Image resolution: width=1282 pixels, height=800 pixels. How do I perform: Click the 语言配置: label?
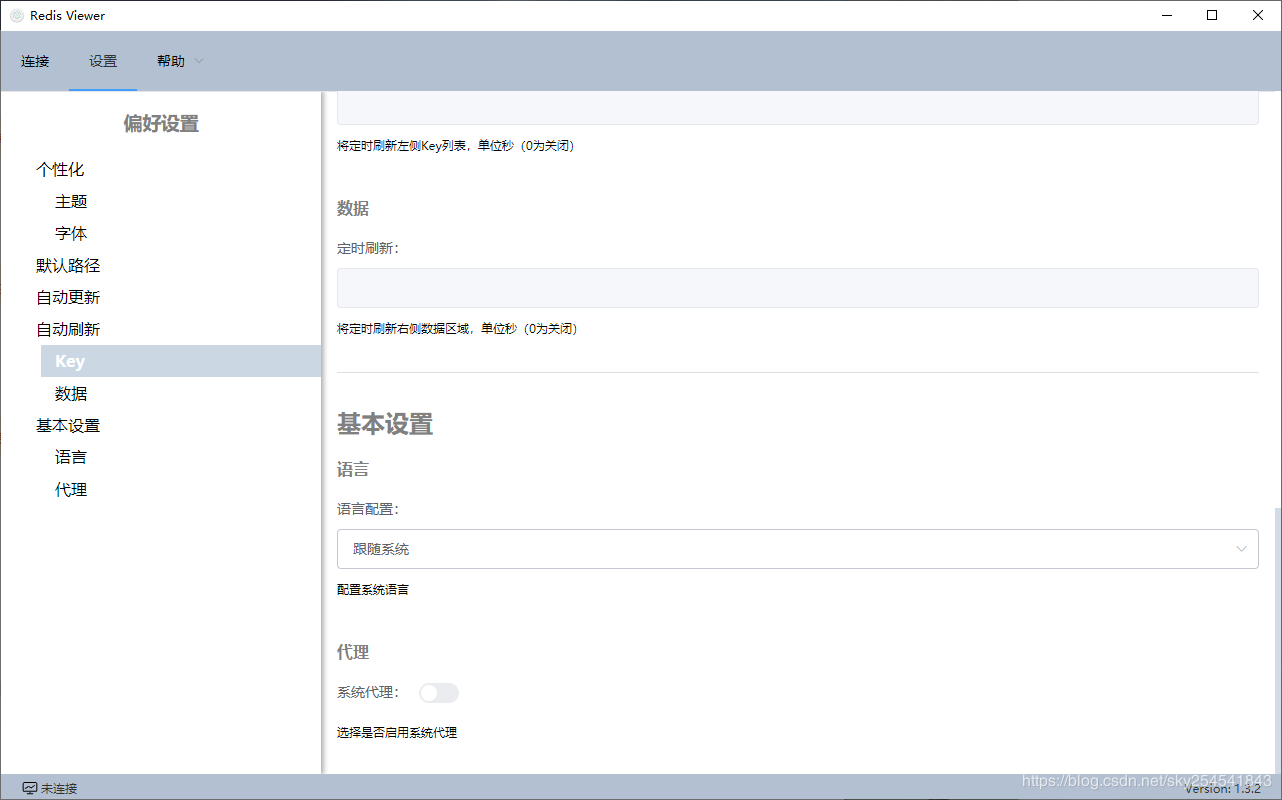(368, 509)
